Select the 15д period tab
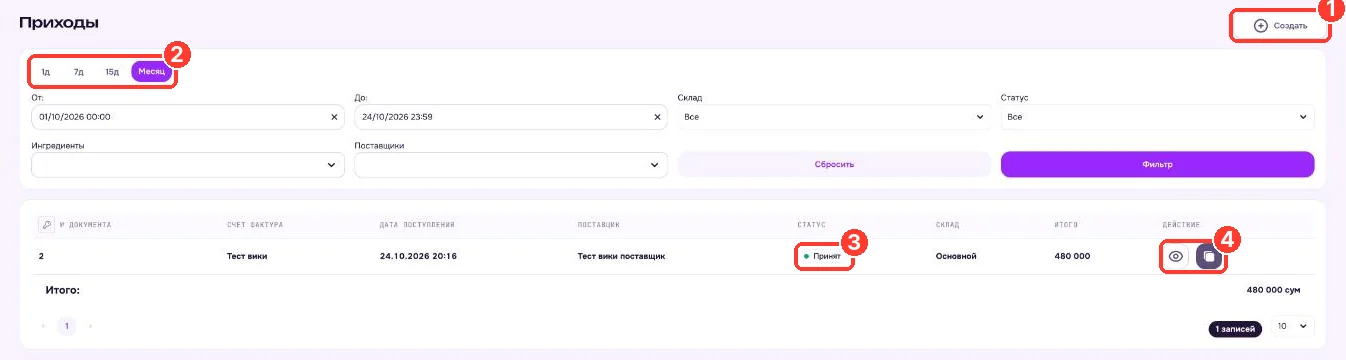1346x360 pixels. pyautogui.click(x=112, y=72)
